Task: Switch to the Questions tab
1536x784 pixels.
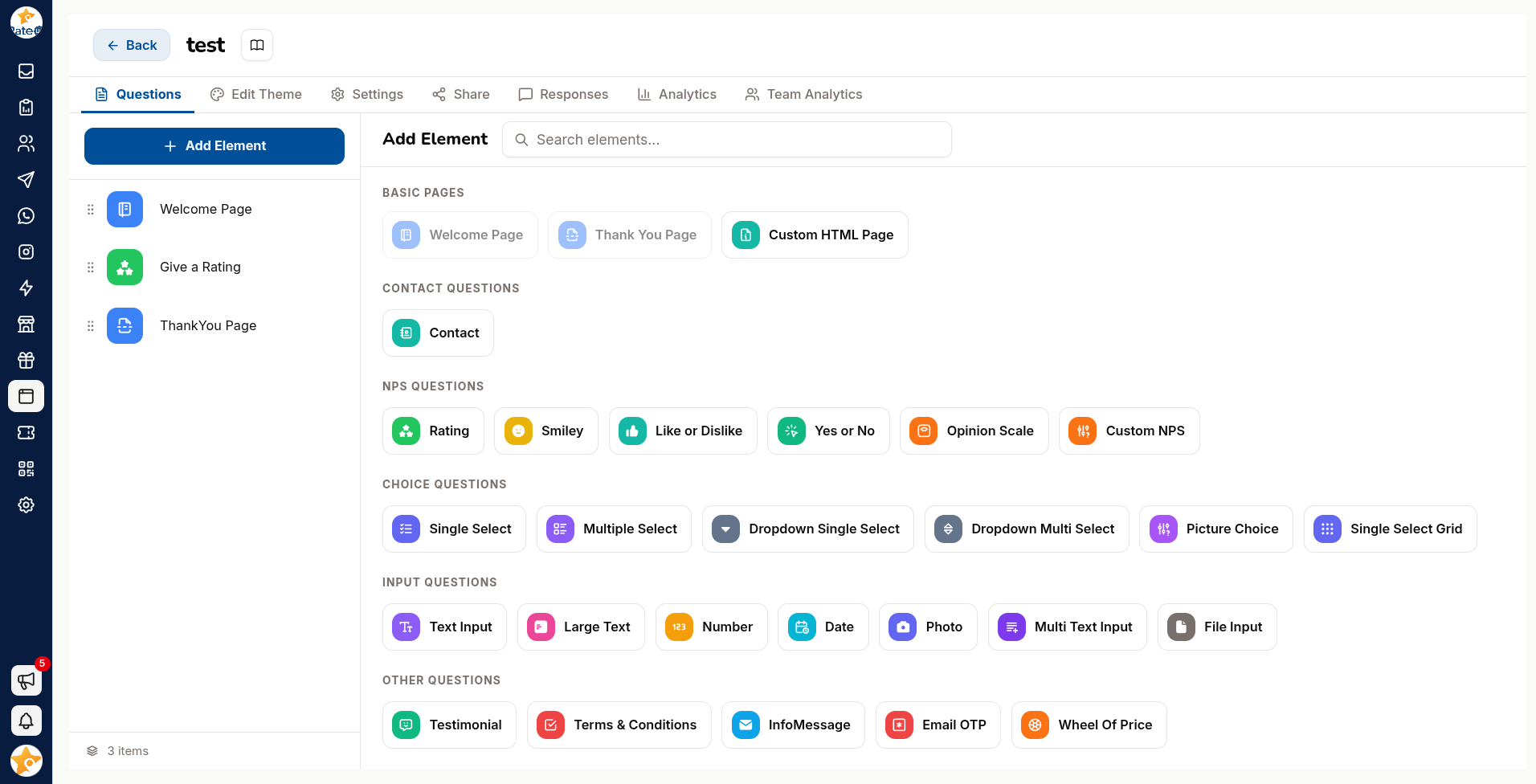Action: click(138, 95)
